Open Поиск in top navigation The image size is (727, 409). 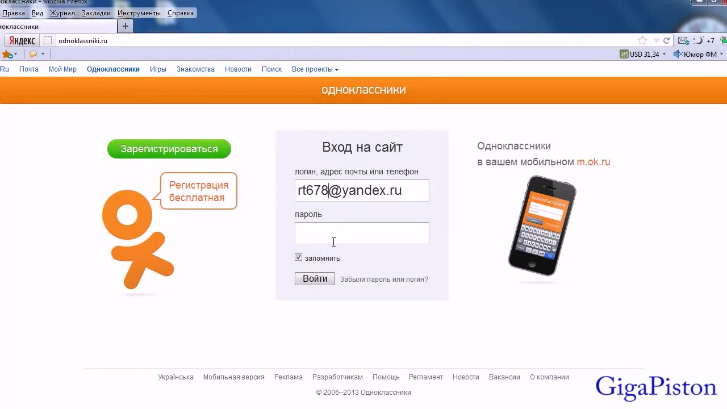click(272, 69)
